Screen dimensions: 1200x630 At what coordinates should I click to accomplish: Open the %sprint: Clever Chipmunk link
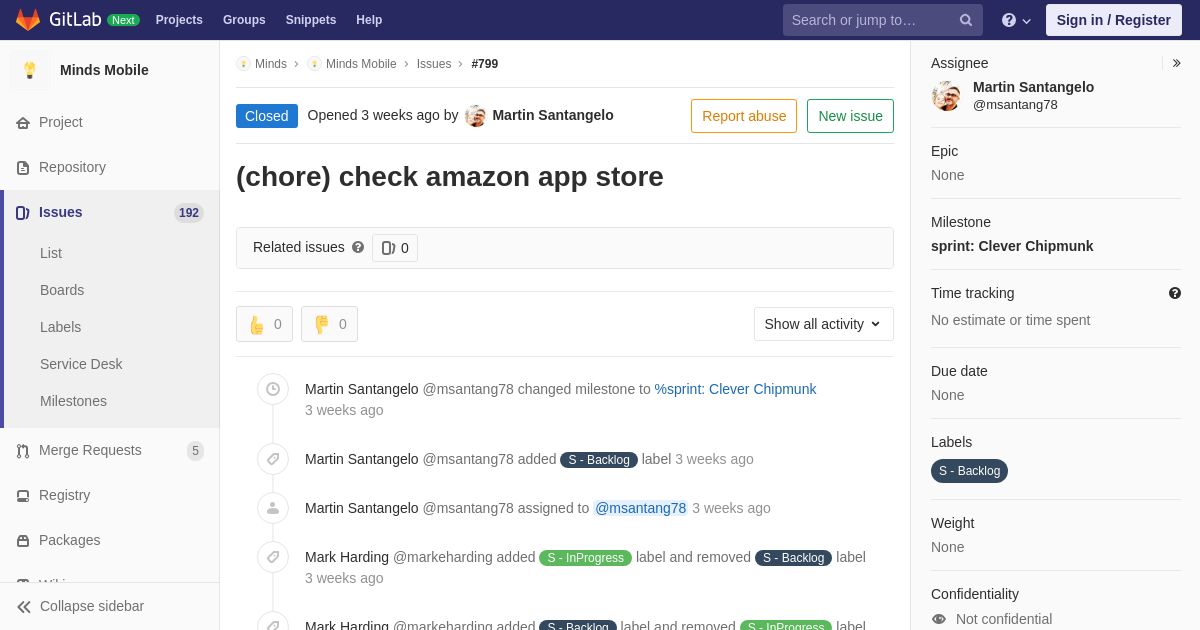(x=735, y=389)
